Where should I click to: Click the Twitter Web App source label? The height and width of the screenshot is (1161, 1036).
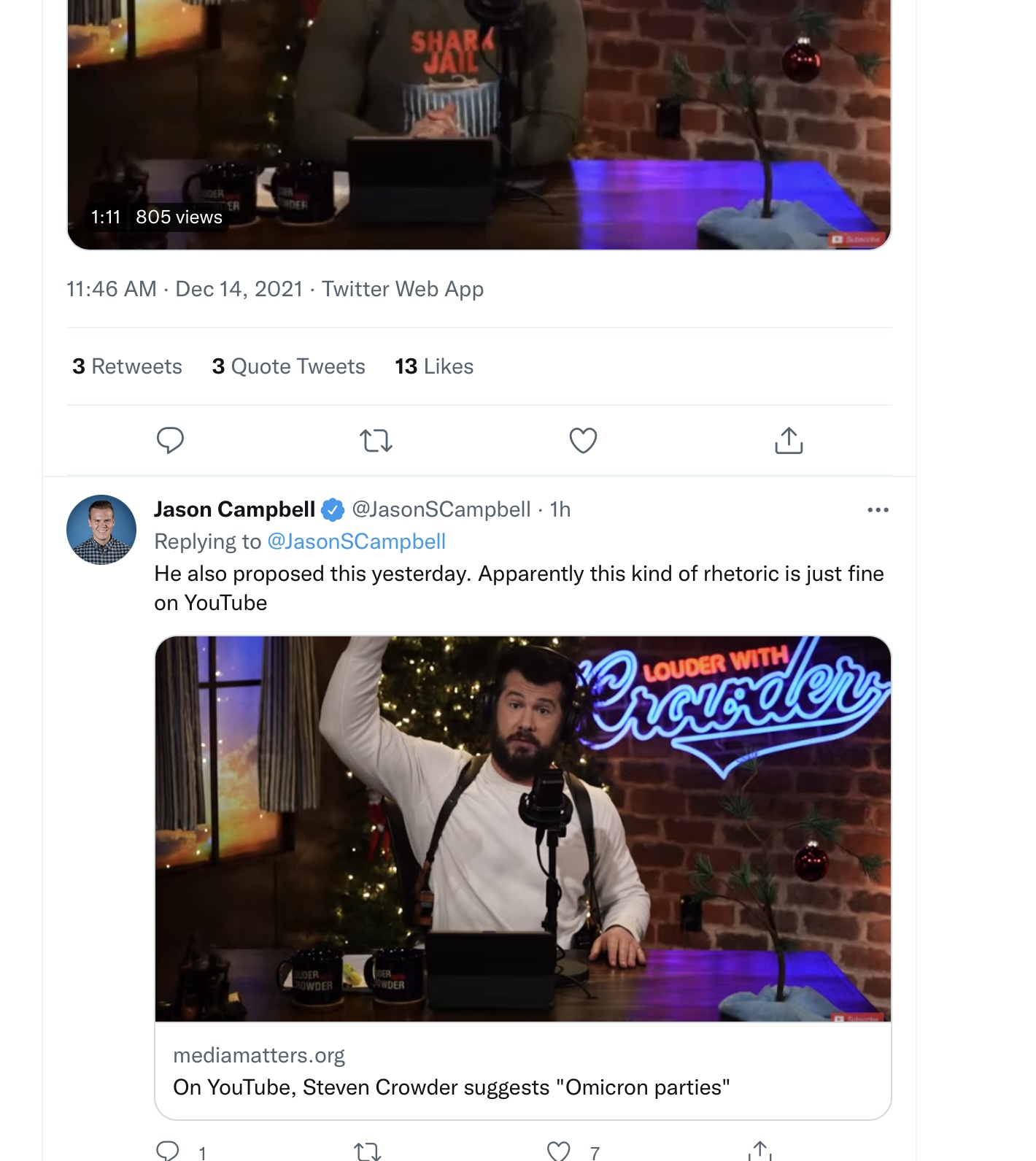coord(403,289)
